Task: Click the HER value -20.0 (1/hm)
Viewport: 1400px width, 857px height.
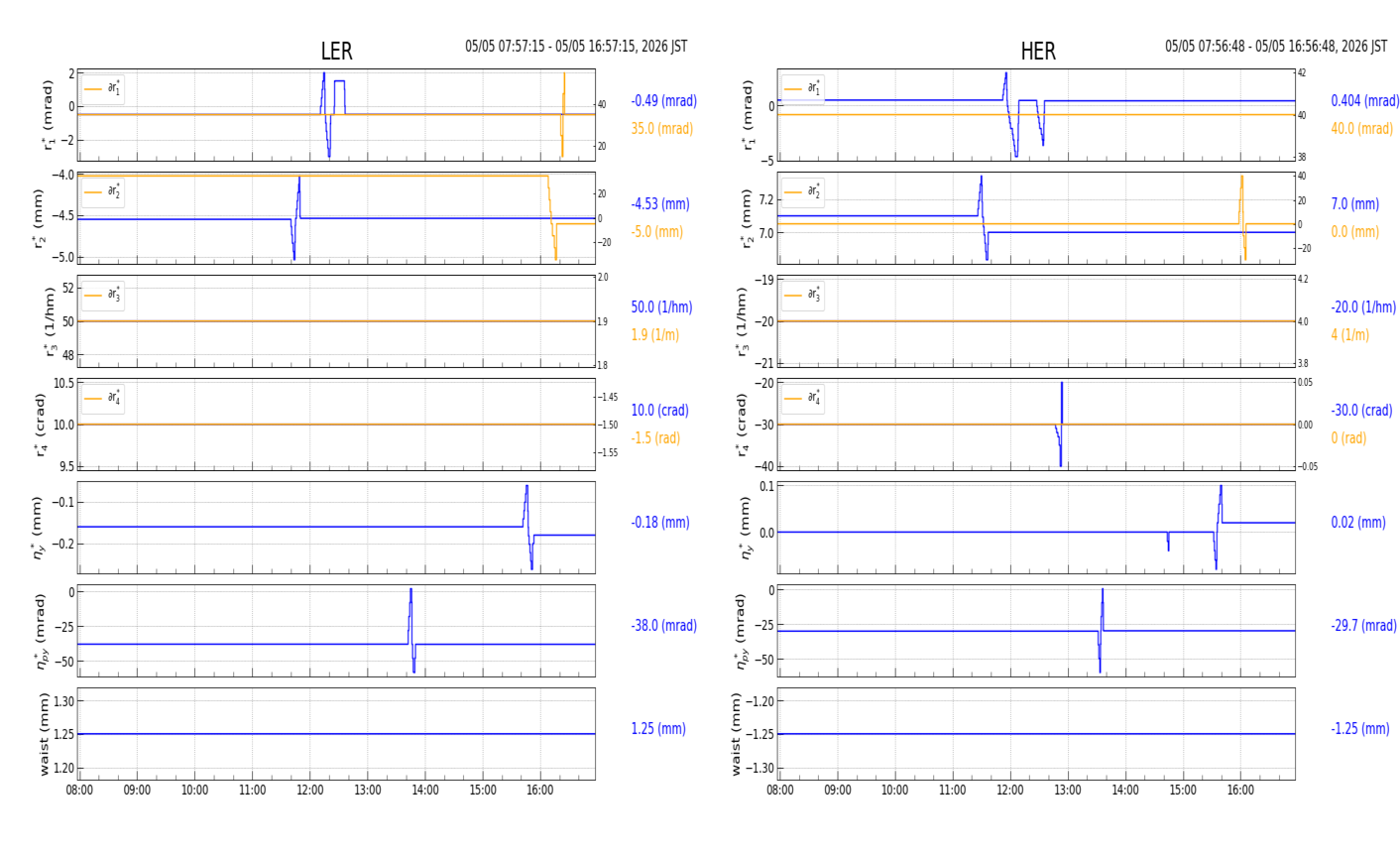Action: pyautogui.click(x=1363, y=306)
